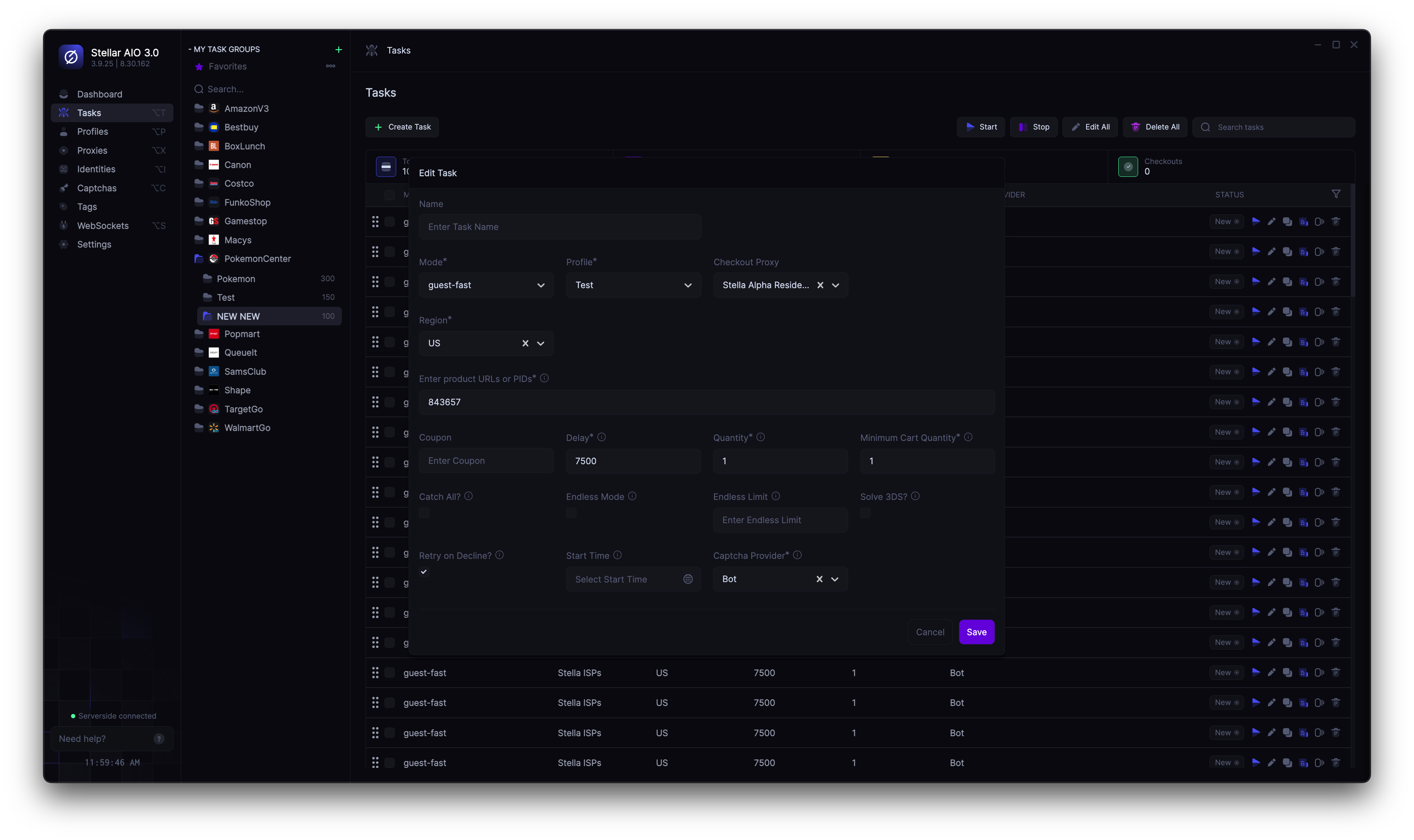Click the pencil edit icon in the third task row

pyautogui.click(x=1271, y=281)
